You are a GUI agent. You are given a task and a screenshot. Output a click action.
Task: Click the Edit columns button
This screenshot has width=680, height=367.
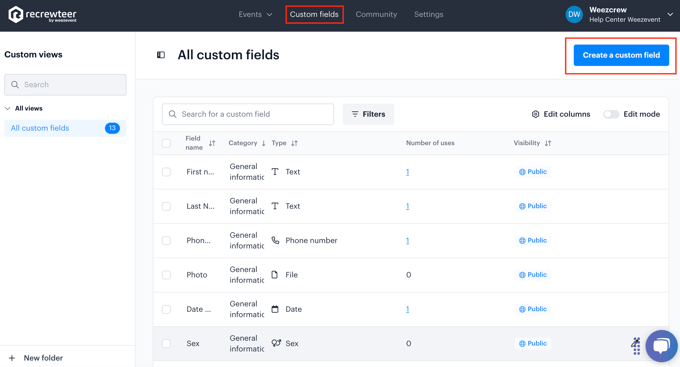(561, 114)
